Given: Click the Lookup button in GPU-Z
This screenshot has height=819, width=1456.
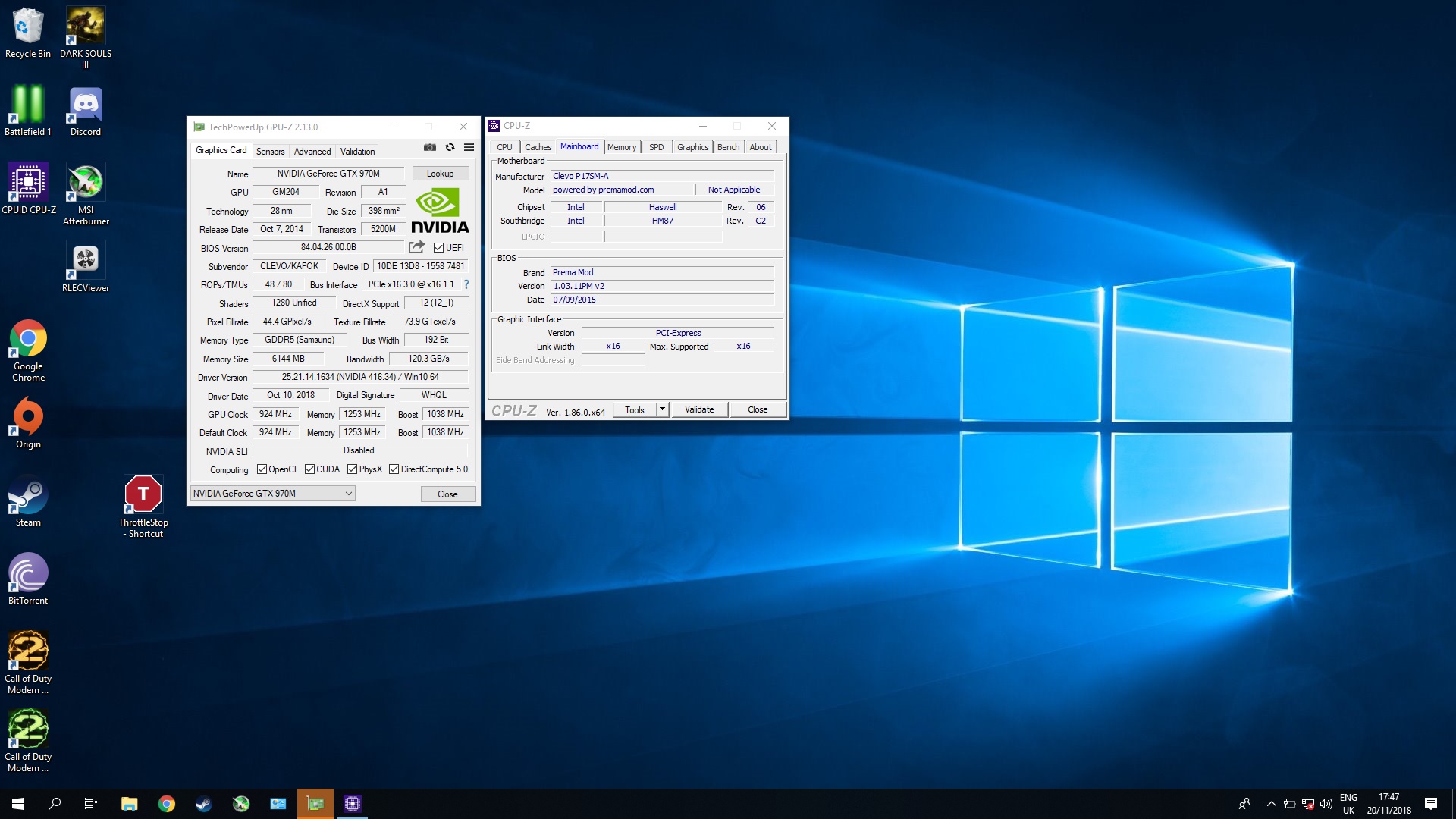Looking at the screenshot, I should click(x=440, y=174).
